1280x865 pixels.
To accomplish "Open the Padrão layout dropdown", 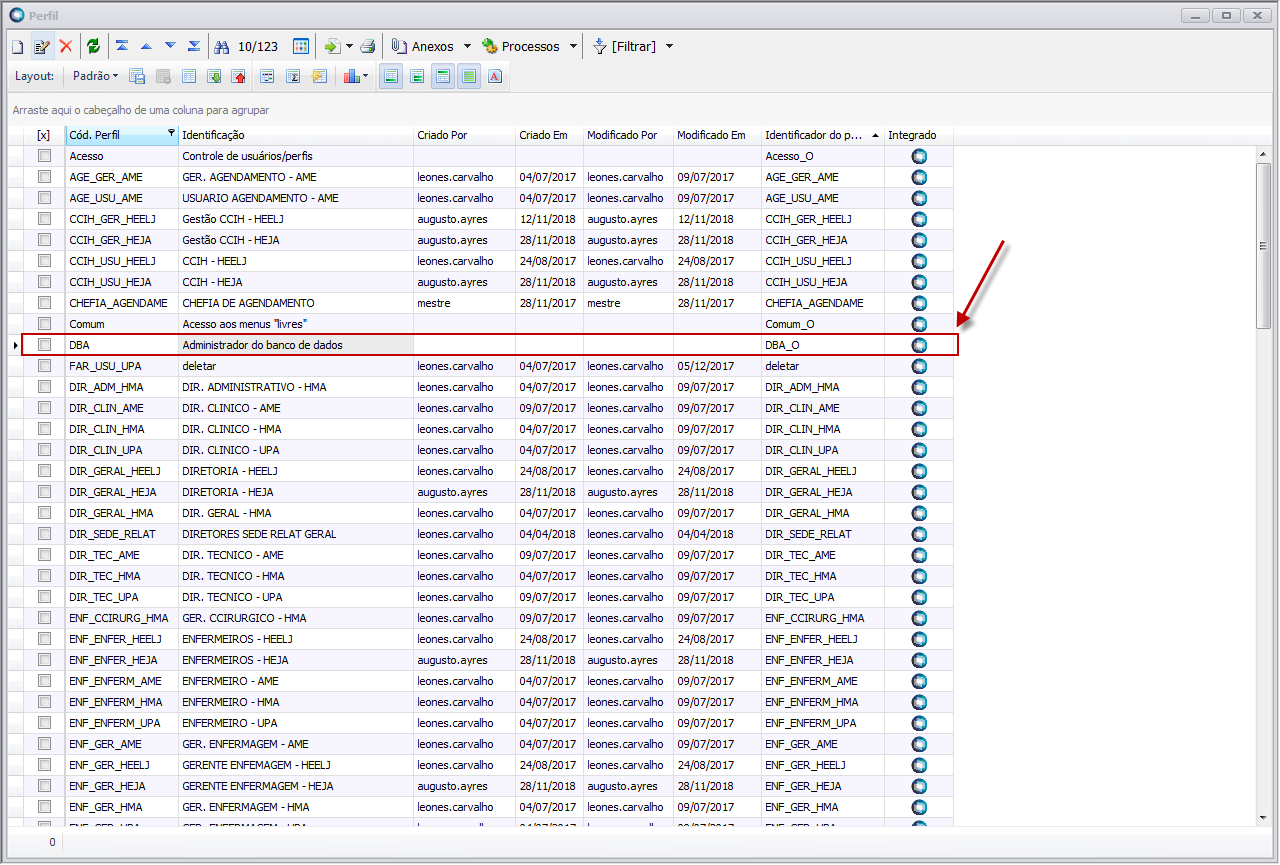I will click(x=95, y=76).
